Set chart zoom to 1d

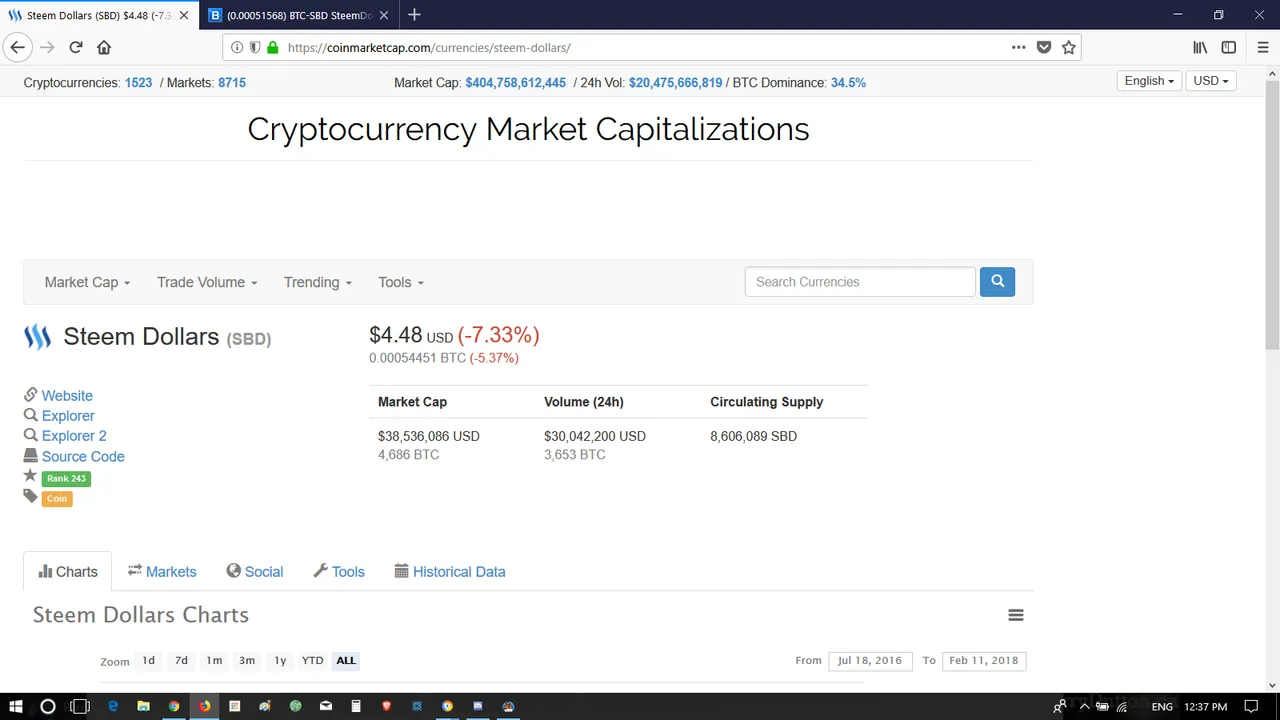pyautogui.click(x=148, y=660)
